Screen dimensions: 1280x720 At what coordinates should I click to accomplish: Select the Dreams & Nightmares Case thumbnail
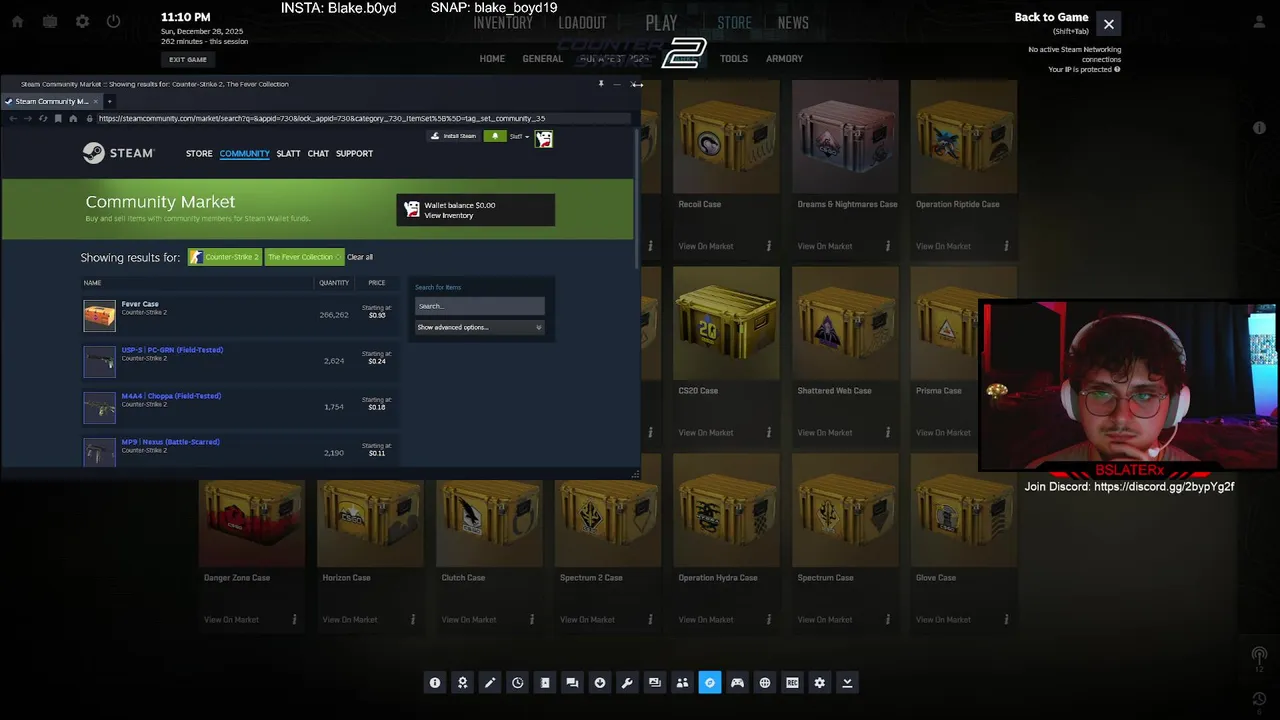pyautogui.click(x=845, y=137)
